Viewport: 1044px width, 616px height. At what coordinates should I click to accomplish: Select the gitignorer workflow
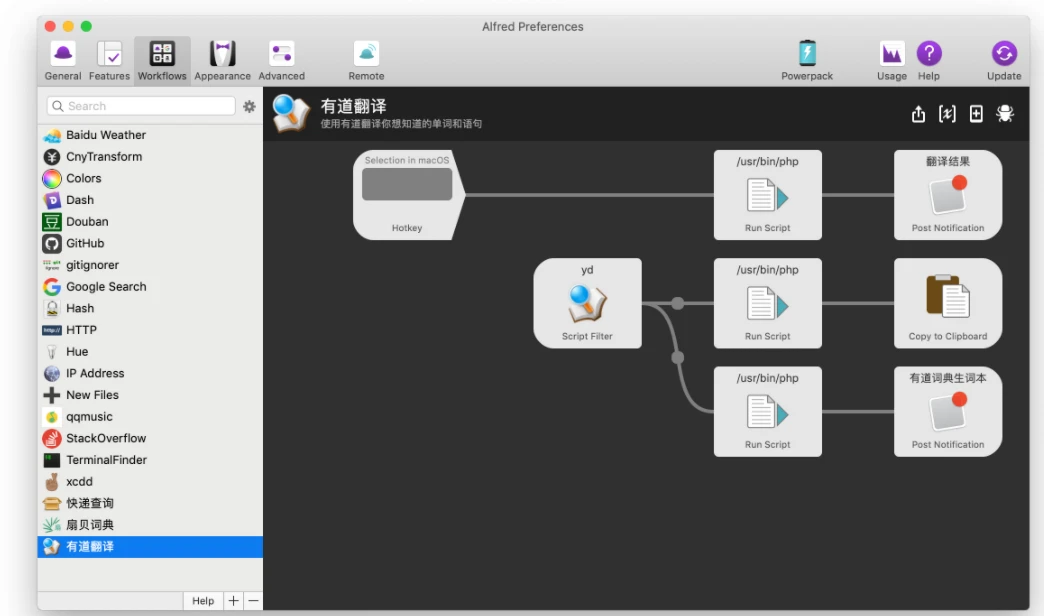150,265
